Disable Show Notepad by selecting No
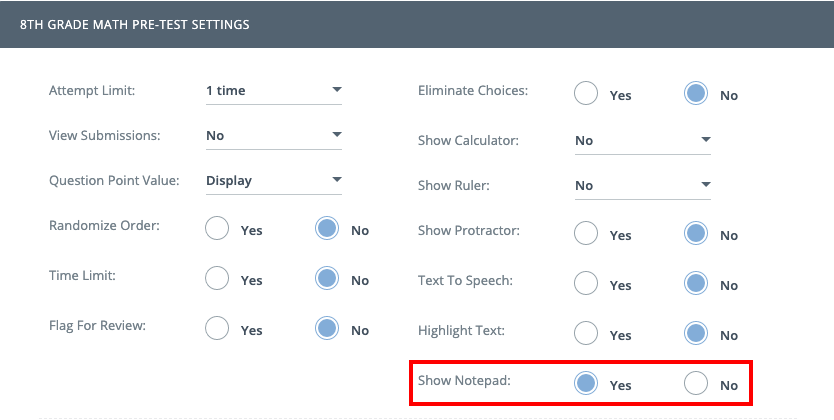The width and height of the screenshot is (834, 420). coord(696,384)
